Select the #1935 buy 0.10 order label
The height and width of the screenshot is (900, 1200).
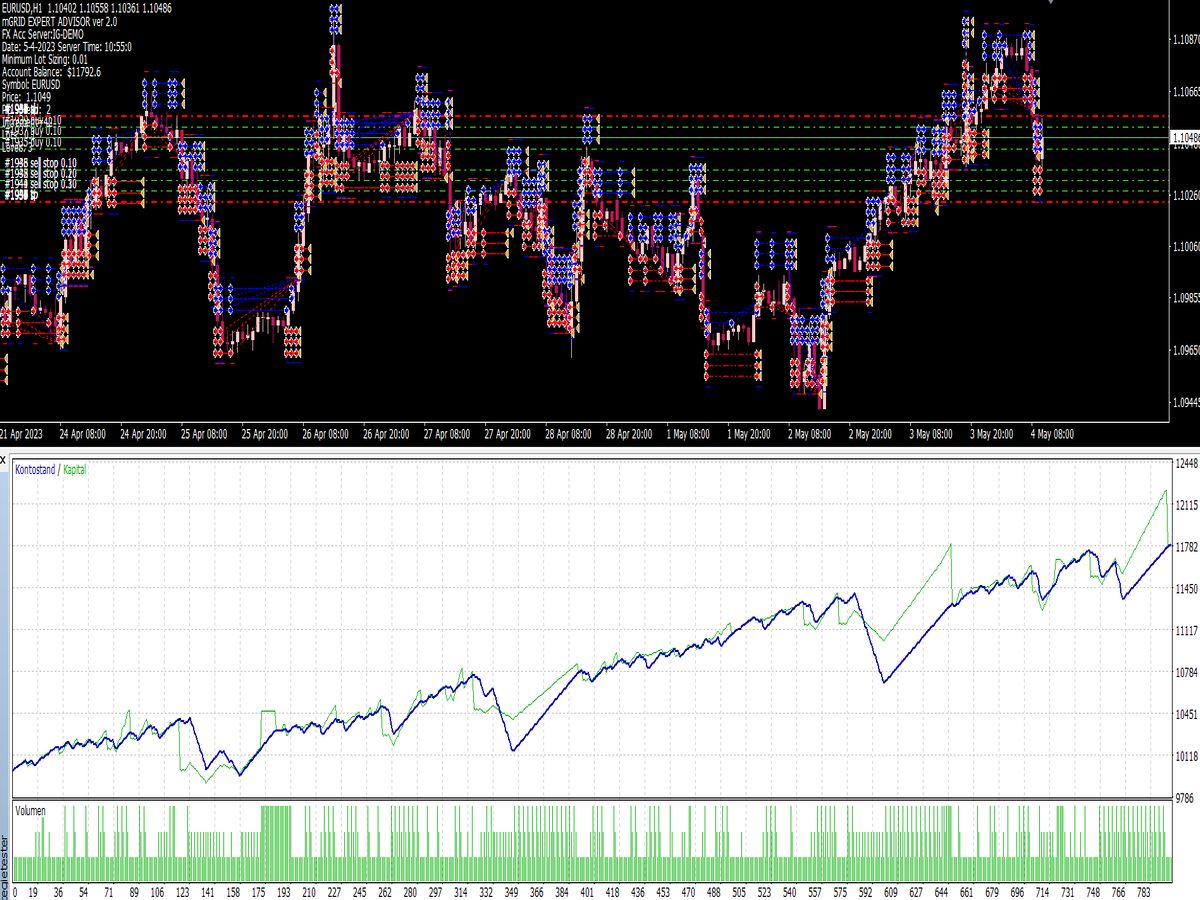(x=38, y=141)
